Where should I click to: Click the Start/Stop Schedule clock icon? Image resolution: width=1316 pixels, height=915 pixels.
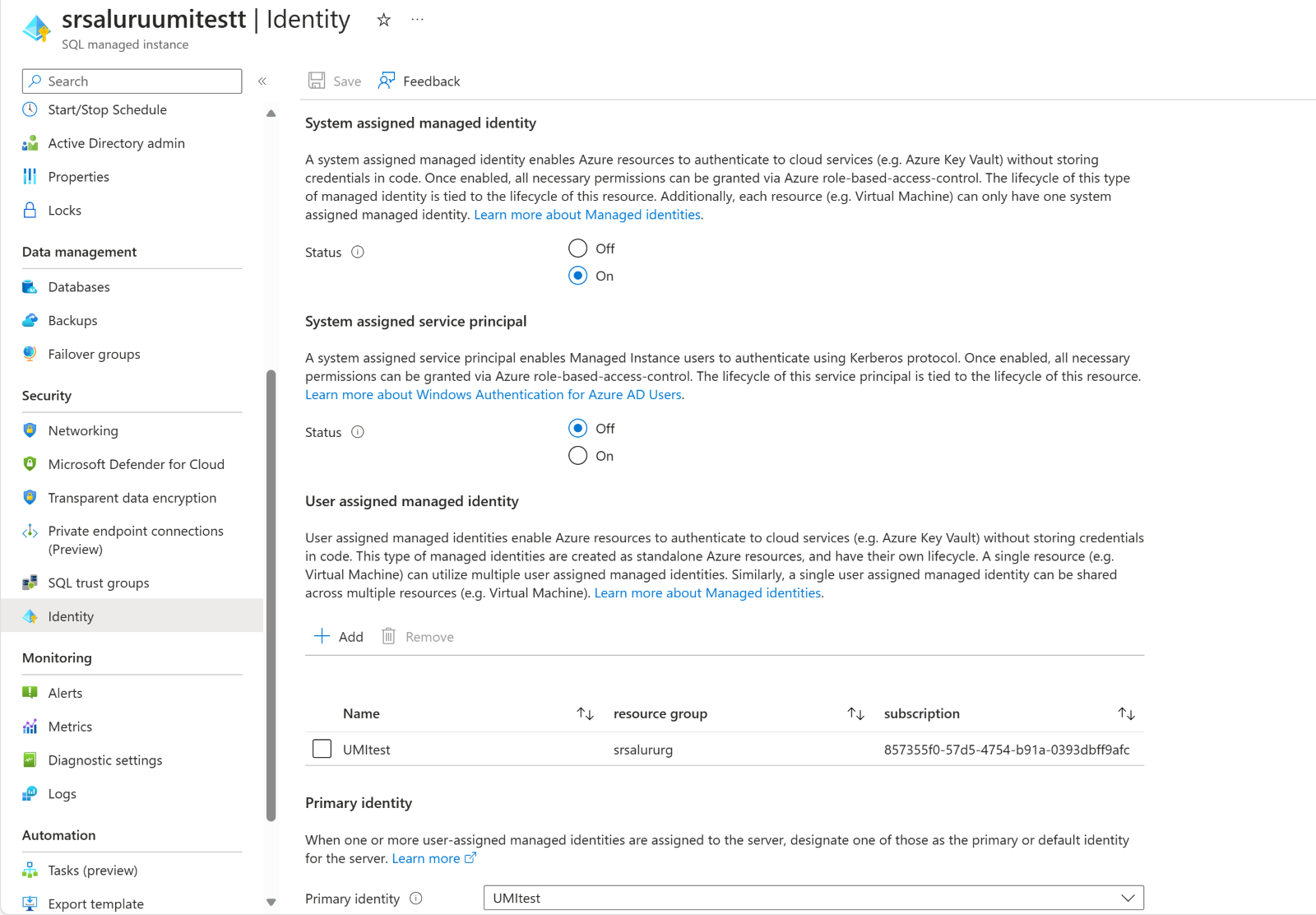pos(30,109)
